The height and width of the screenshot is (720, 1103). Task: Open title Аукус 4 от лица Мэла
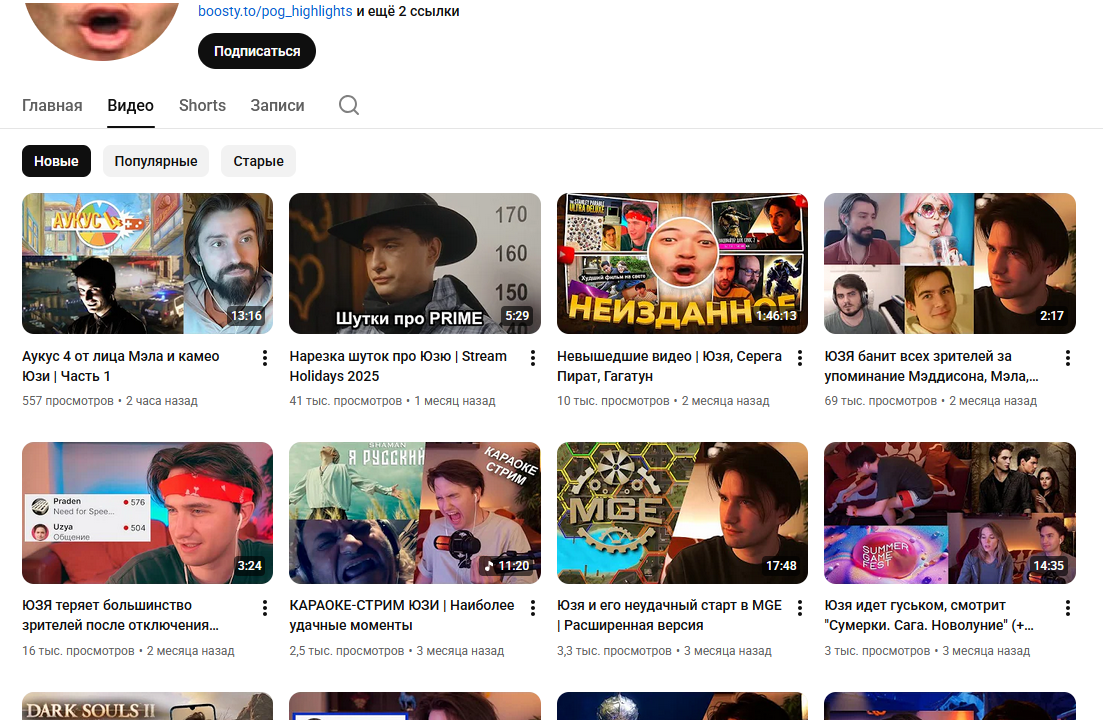tap(120, 366)
